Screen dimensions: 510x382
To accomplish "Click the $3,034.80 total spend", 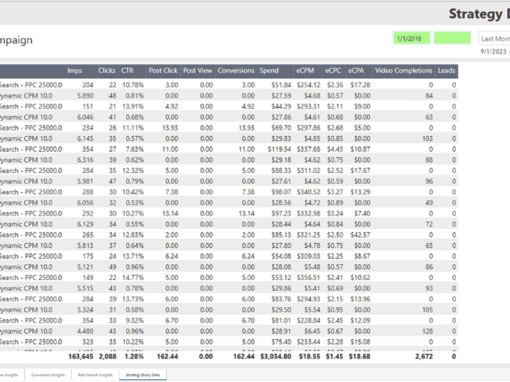I will point(276,356).
